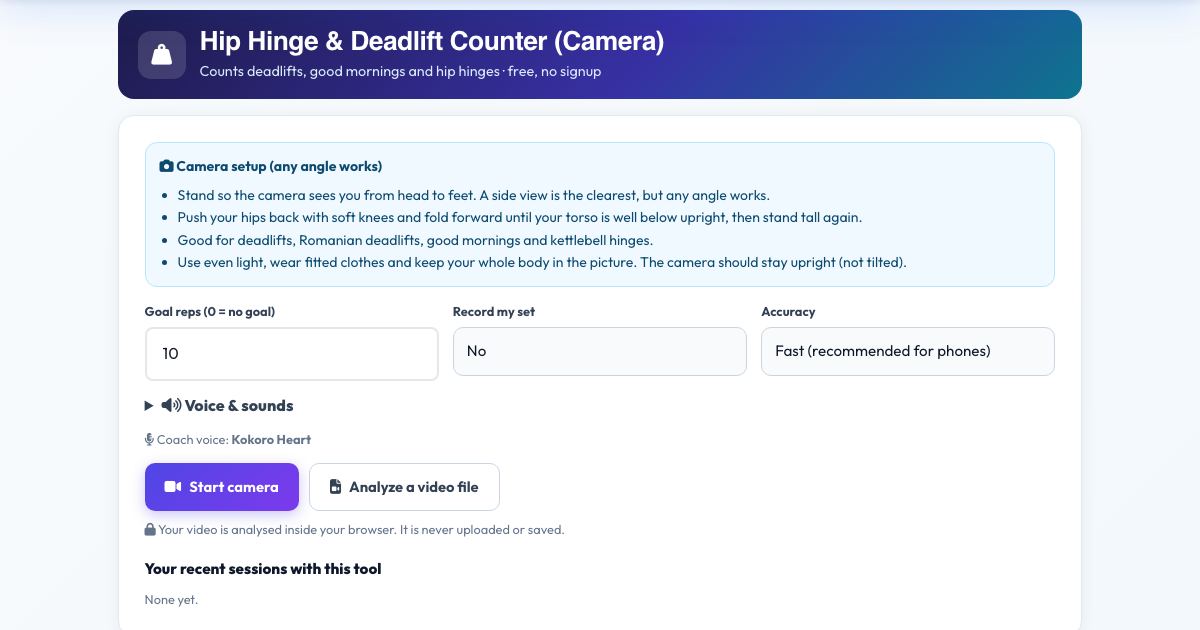The image size is (1200, 630).
Task: Click 'Your recent sessions with this tool' heading
Action: [263, 568]
